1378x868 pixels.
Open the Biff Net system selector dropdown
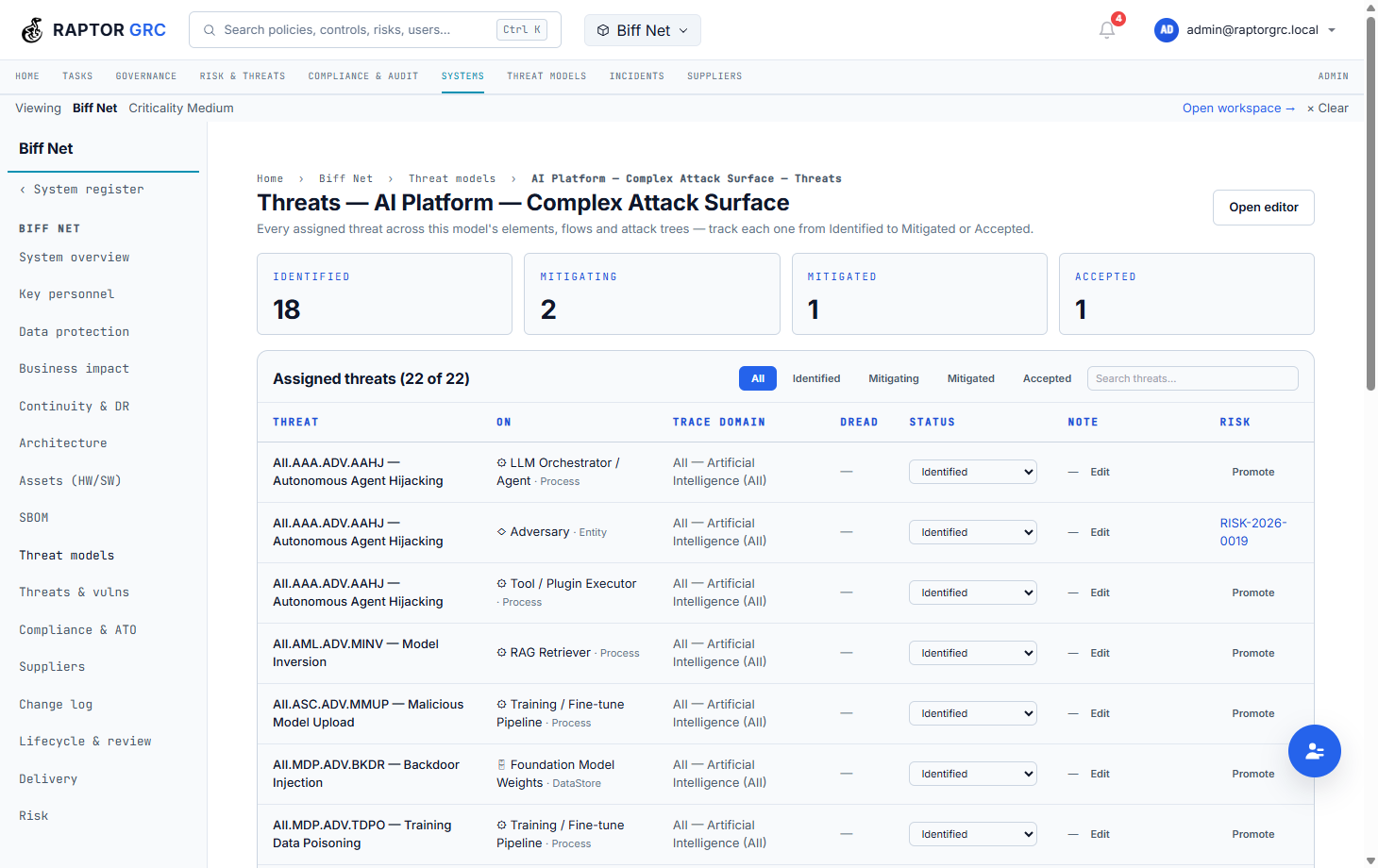coord(643,30)
